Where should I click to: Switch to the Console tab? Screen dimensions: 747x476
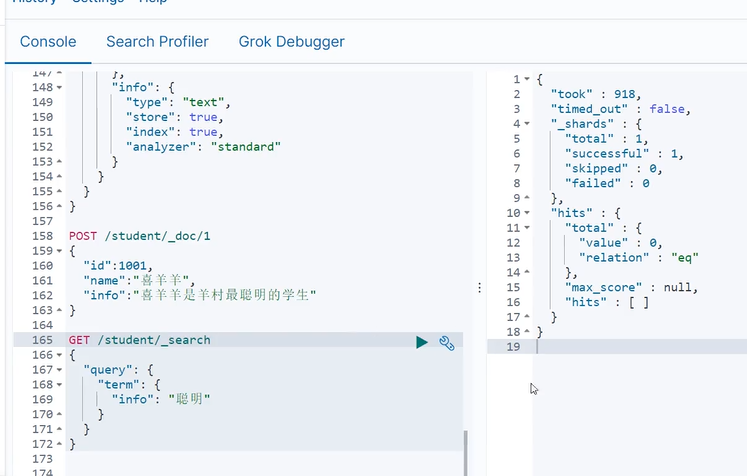pyautogui.click(x=48, y=42)
